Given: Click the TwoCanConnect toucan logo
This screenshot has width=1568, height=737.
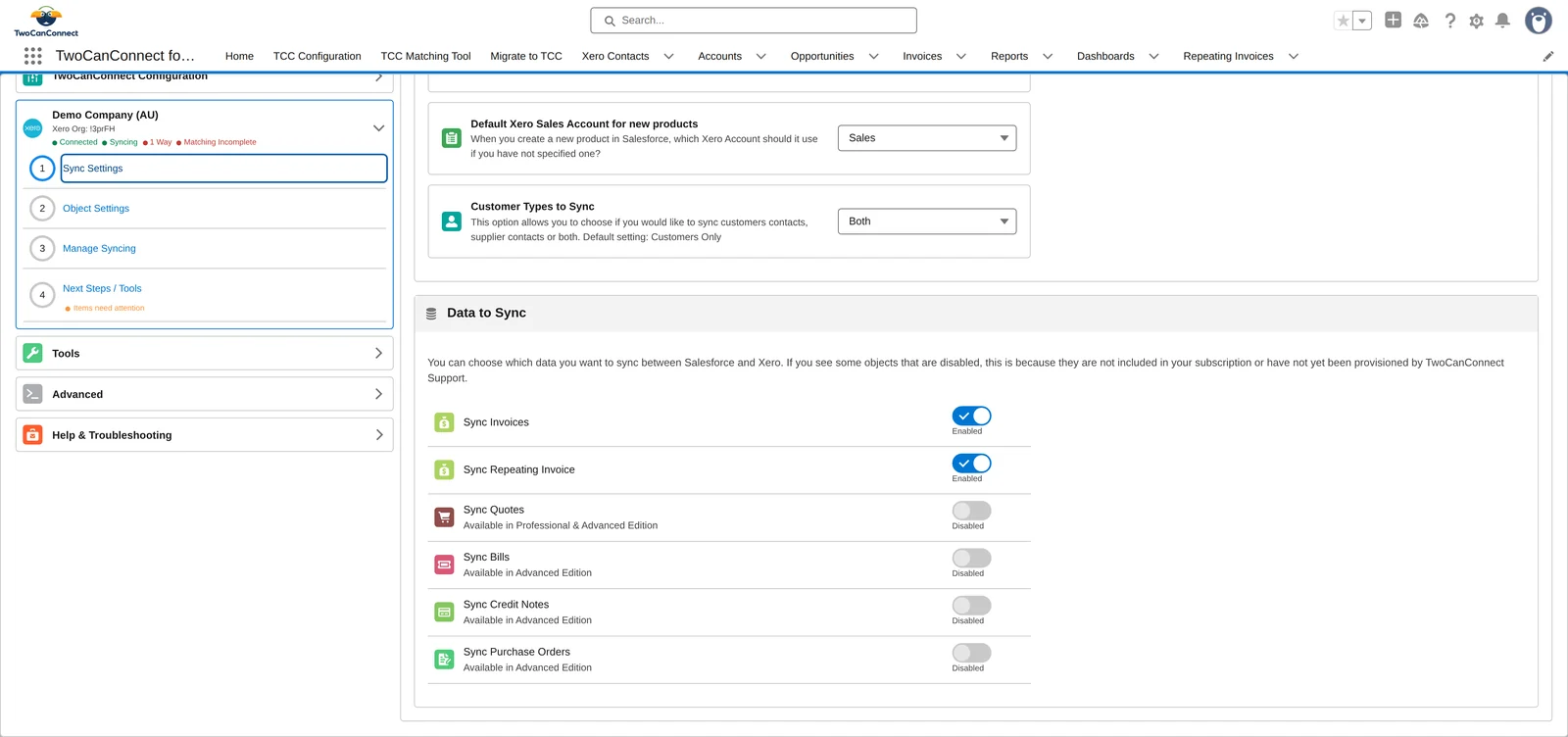Looking at the screenshot, I should (x=46, y=21).
